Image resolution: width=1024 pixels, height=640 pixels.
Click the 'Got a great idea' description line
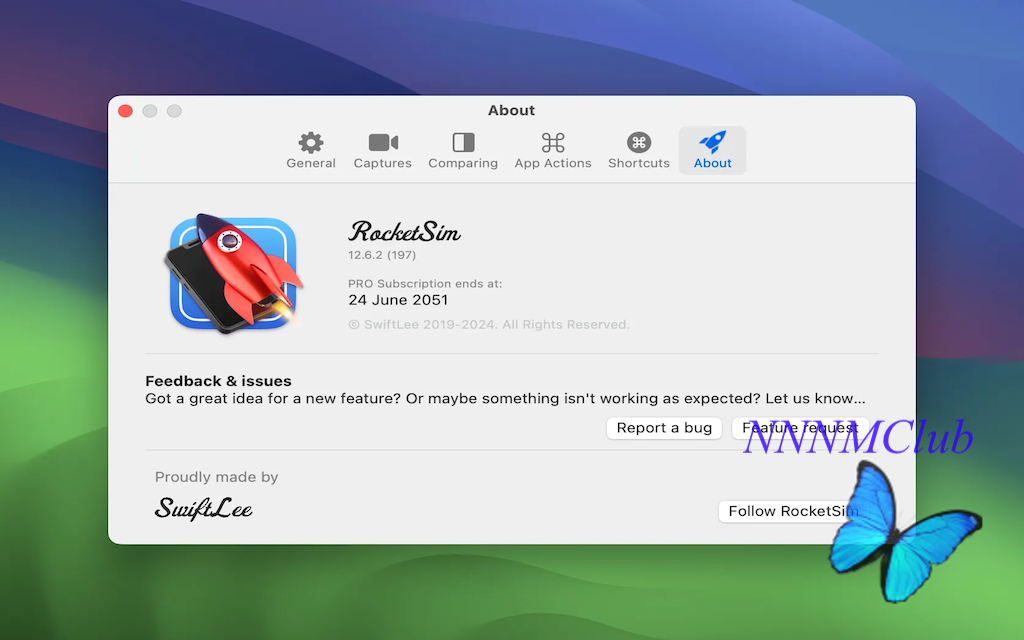coord(505,398)
